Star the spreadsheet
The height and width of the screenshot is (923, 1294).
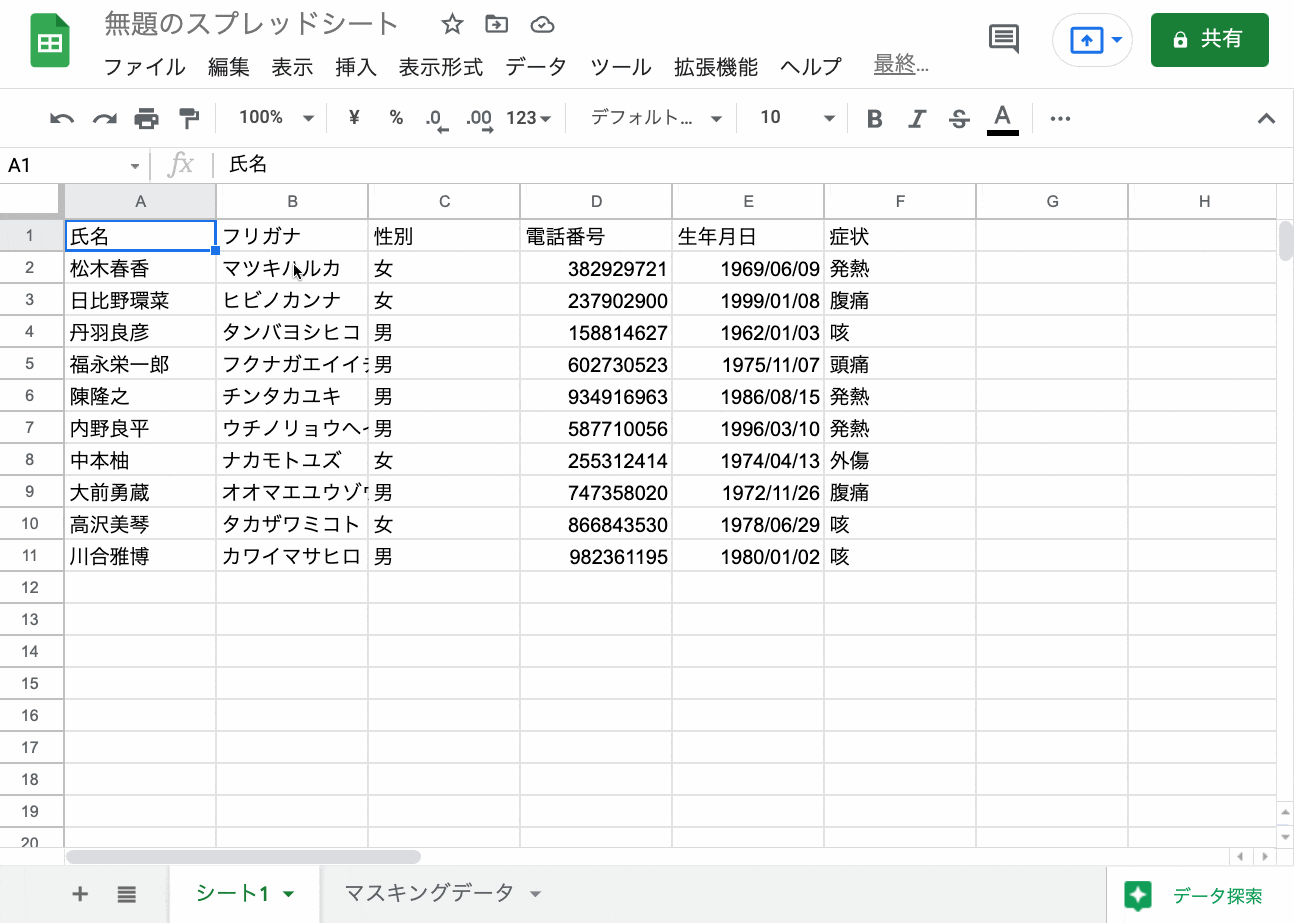tap(451, 23)
